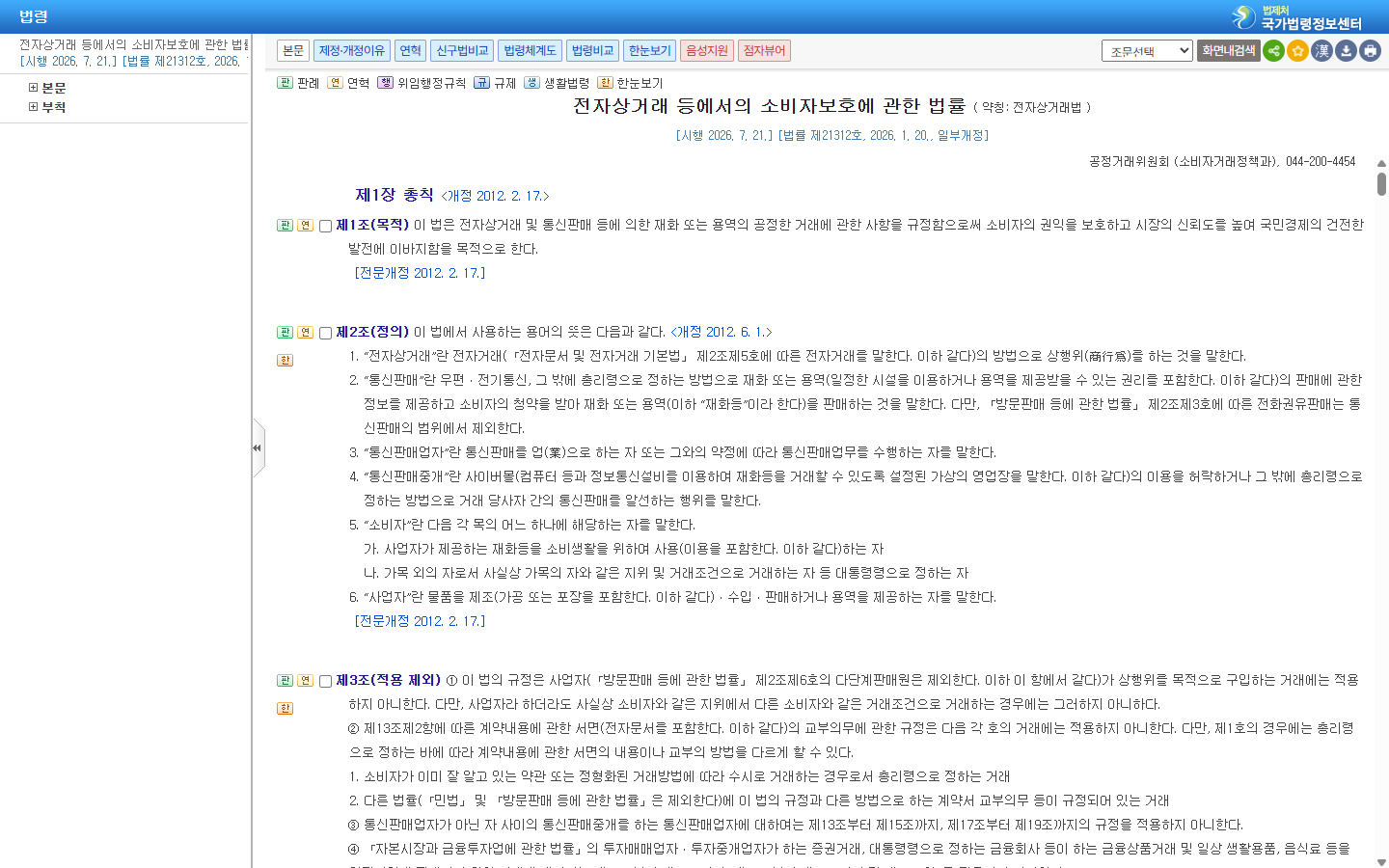Click the scrollbar's down arrow

[1381, 862]
